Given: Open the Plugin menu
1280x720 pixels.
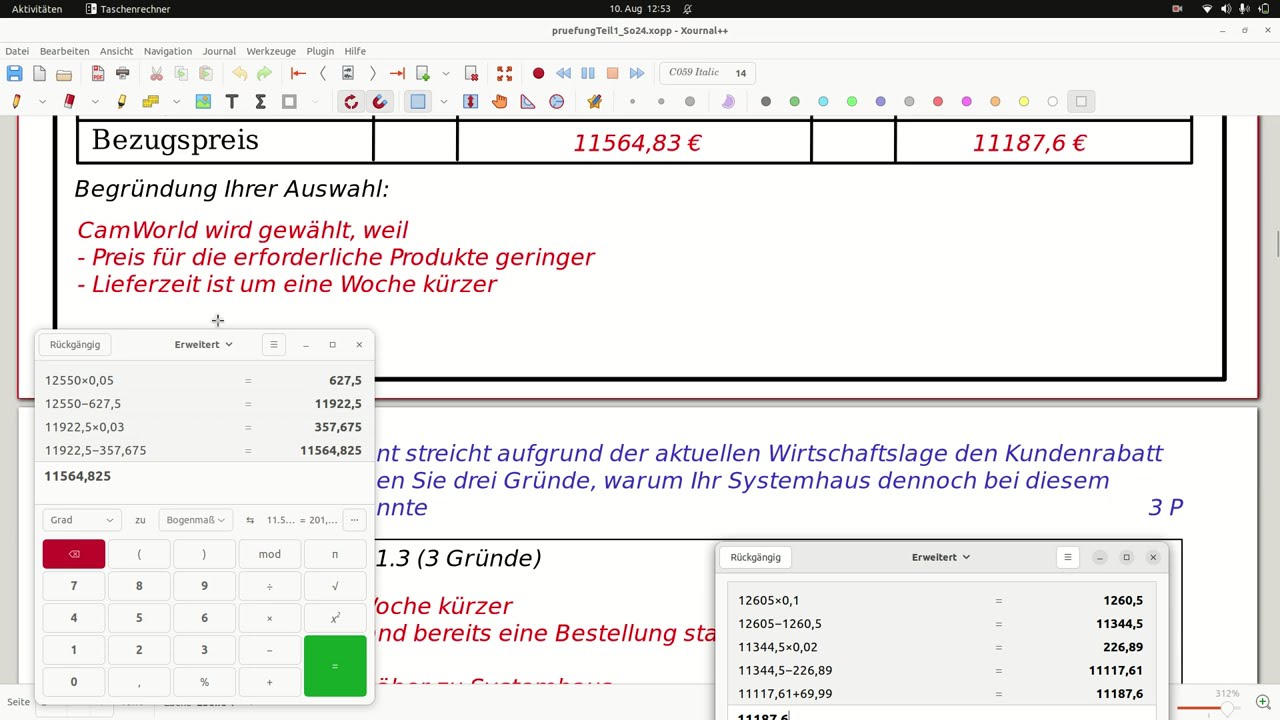Looking at the screenshot, I should pyautogui.click(x=320, y=51).
